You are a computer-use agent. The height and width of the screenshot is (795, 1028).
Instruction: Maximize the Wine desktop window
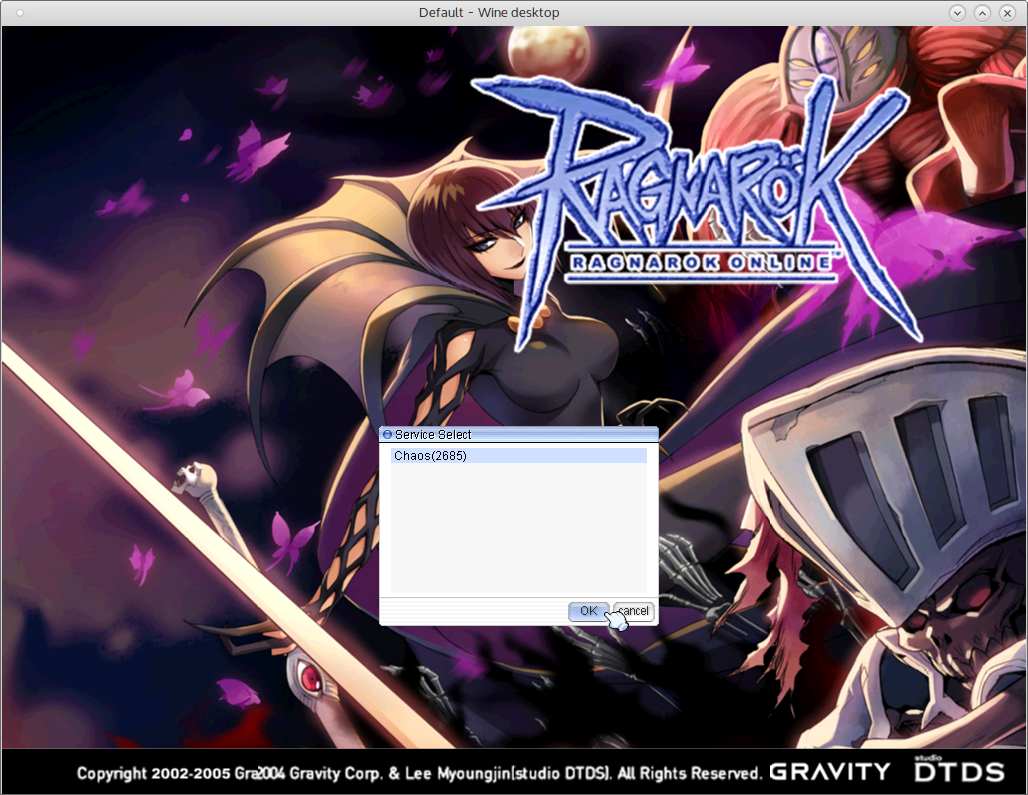(982, 12)
